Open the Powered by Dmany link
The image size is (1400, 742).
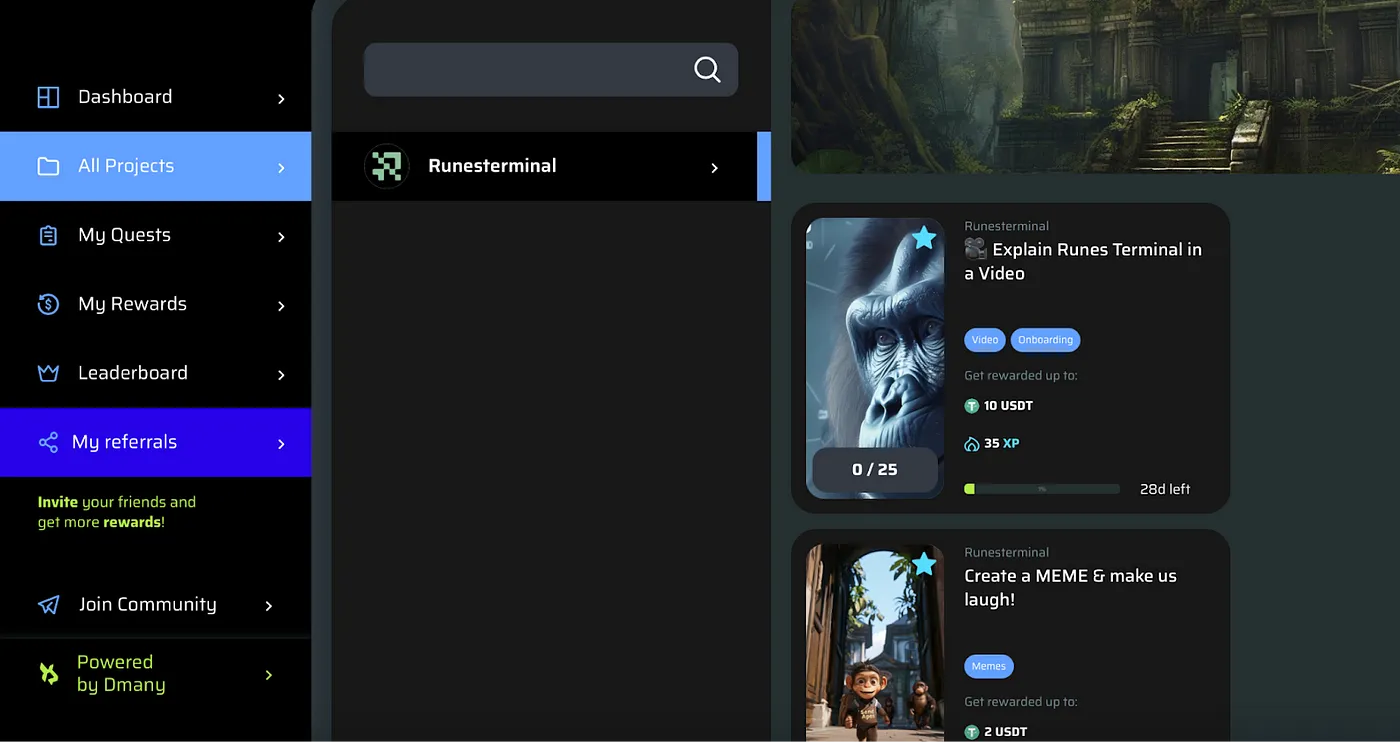tap(121, 674)
